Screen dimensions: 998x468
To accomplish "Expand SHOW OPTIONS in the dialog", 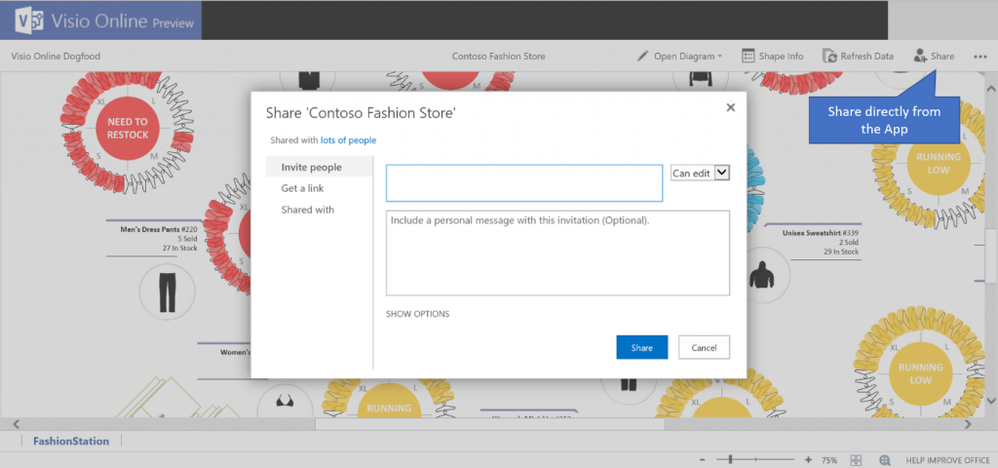I will click(x=418, y=314).
